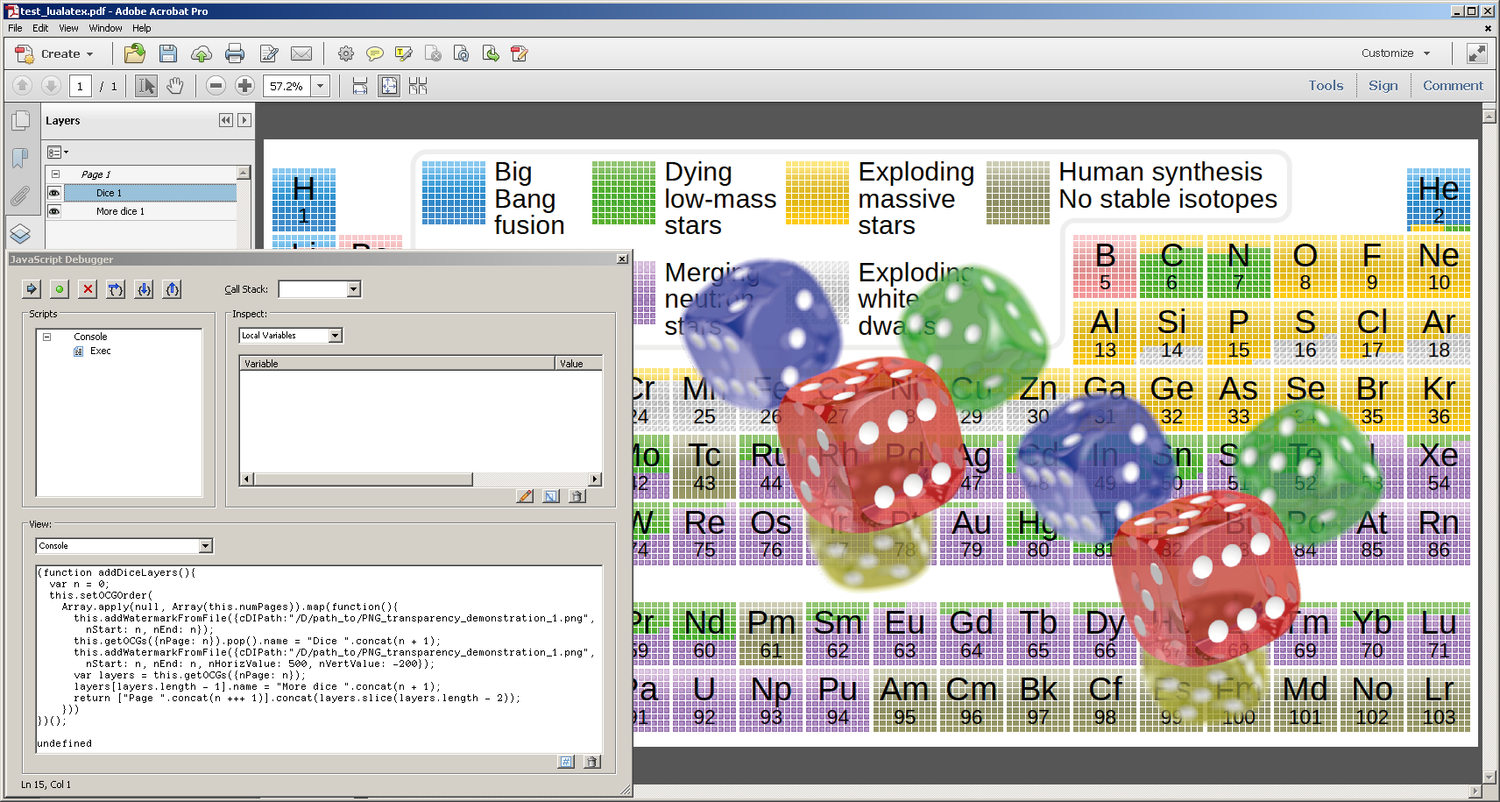Toggle visibility of More dice 1 layer
The image size is (1500, 802).
(55, 212)
